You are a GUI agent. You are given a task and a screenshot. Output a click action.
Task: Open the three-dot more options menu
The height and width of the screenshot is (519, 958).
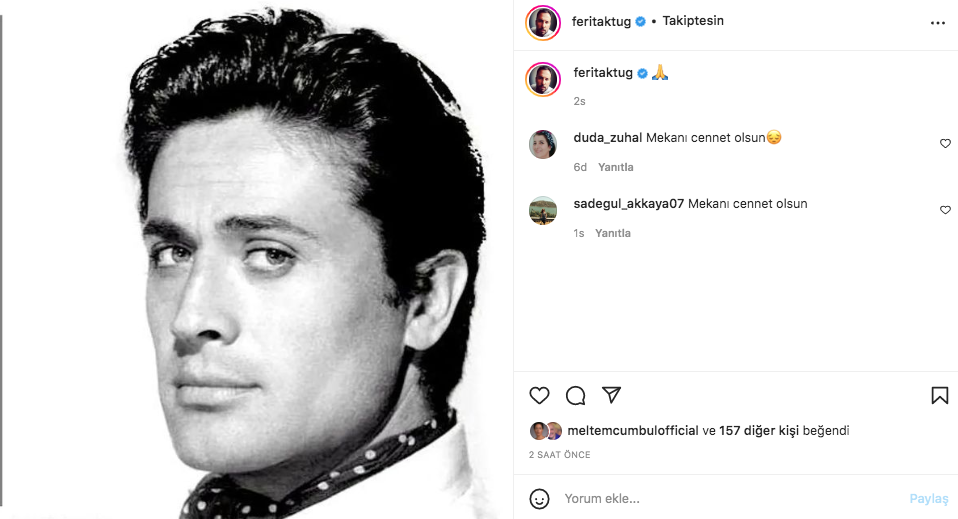tap(937, 22)
